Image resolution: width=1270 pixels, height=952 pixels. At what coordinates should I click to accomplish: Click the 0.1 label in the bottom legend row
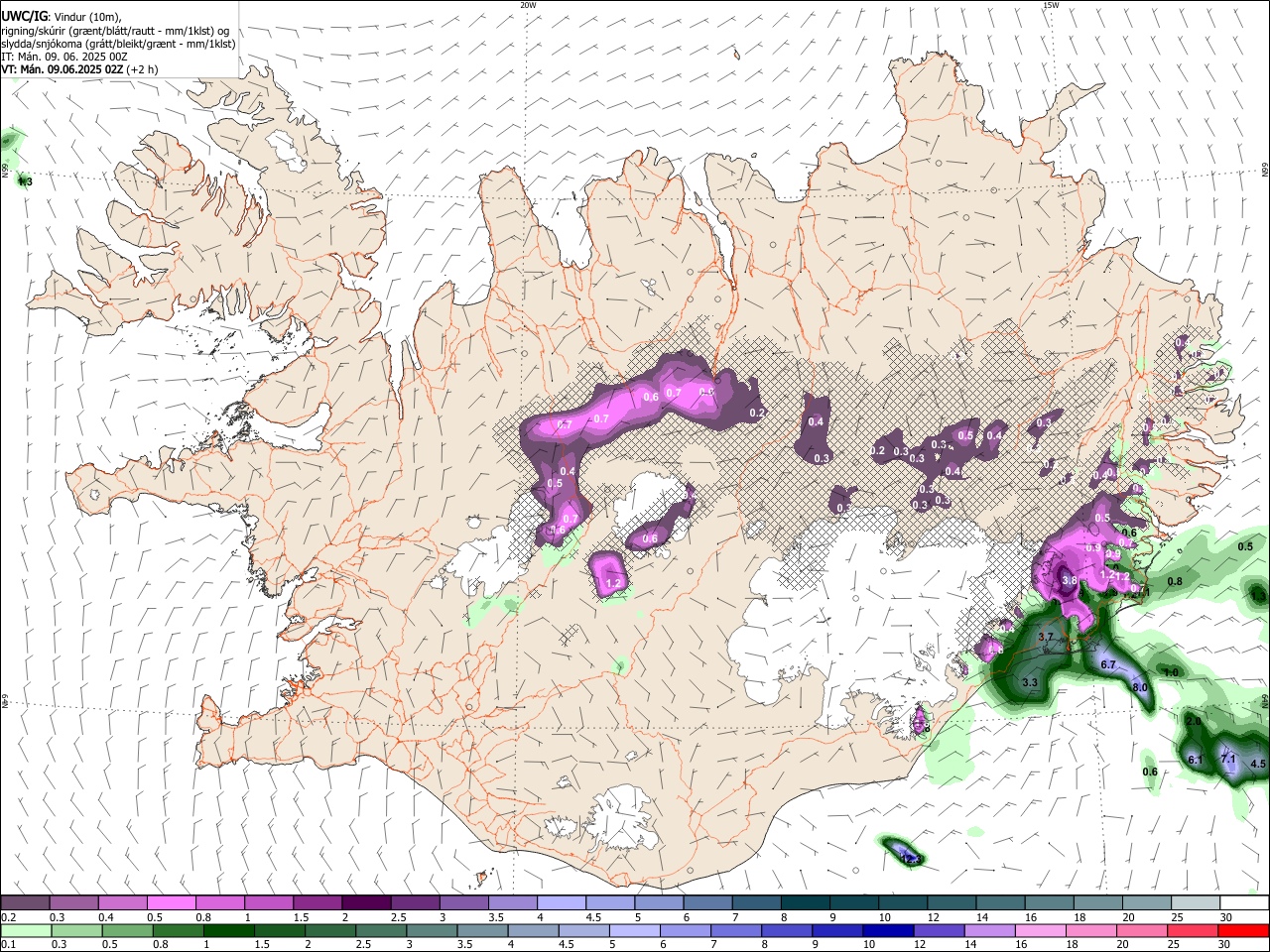[7, 944]
